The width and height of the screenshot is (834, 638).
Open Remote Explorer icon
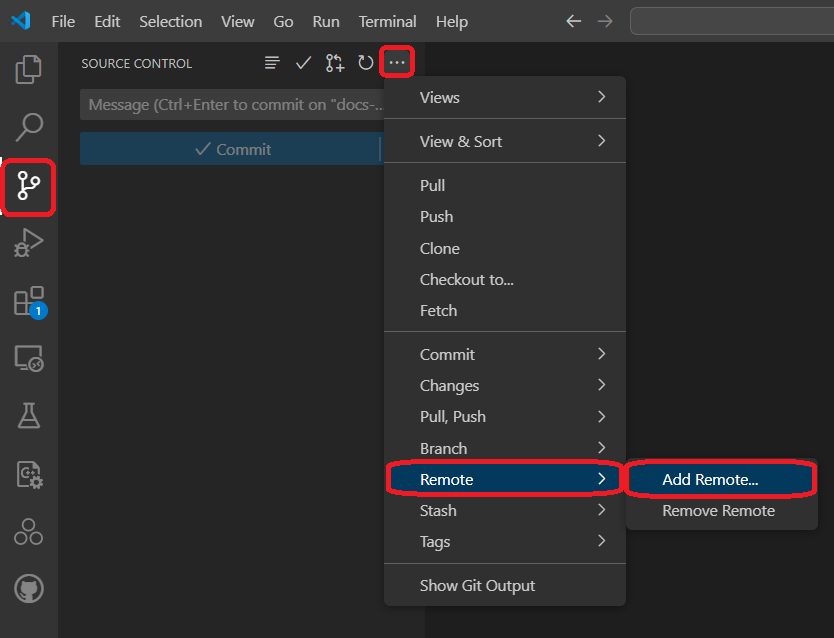coord(29,358)
